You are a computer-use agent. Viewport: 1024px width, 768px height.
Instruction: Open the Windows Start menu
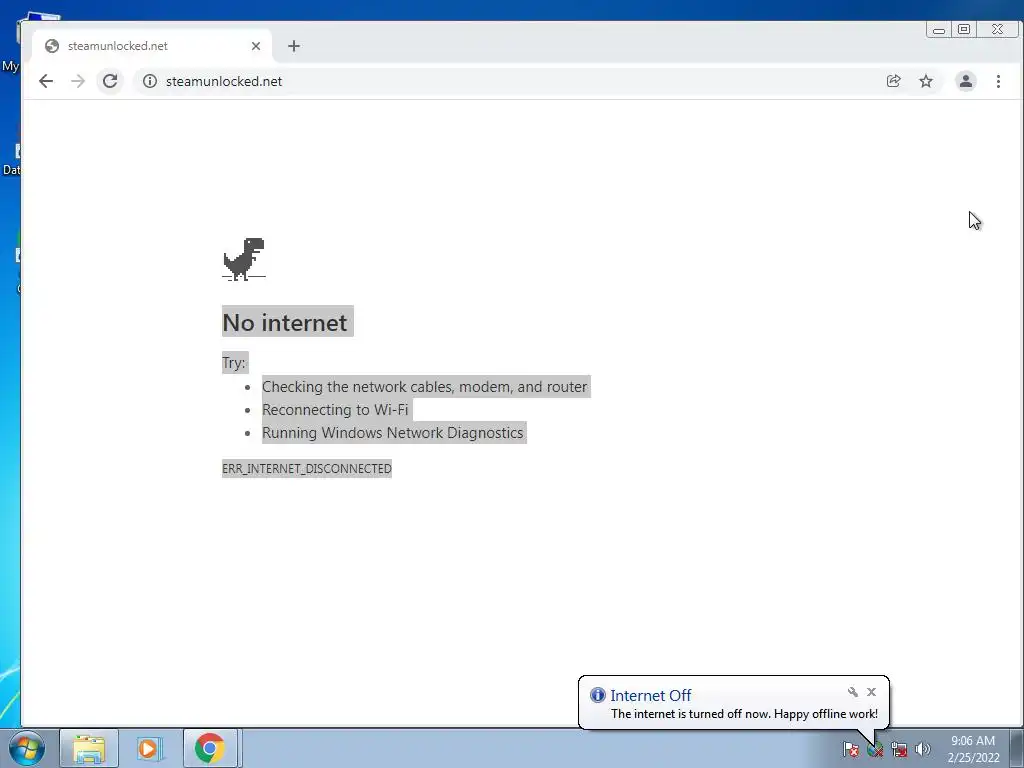[26, 748]
